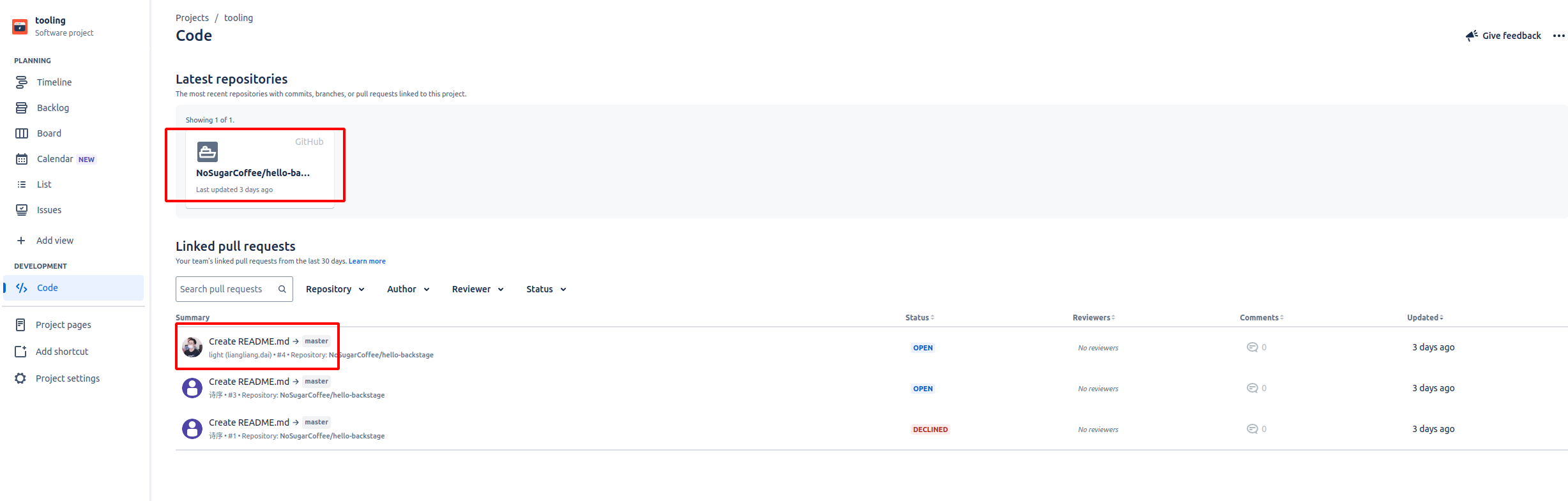Click the megaphone Give feedback icon
Viewport: 1568px width, 501px height.
tap(1472, 36)
